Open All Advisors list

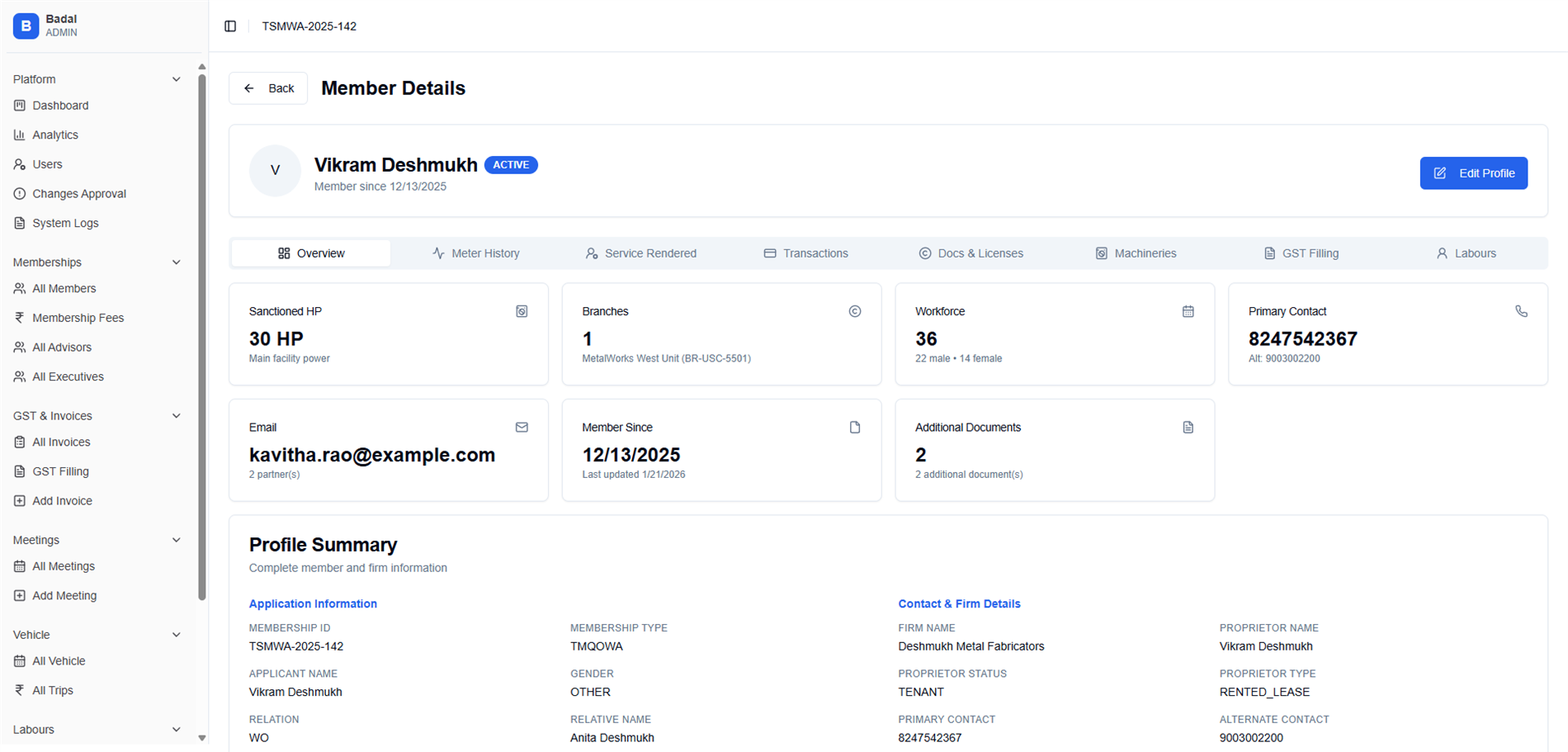tap(62, 348)
